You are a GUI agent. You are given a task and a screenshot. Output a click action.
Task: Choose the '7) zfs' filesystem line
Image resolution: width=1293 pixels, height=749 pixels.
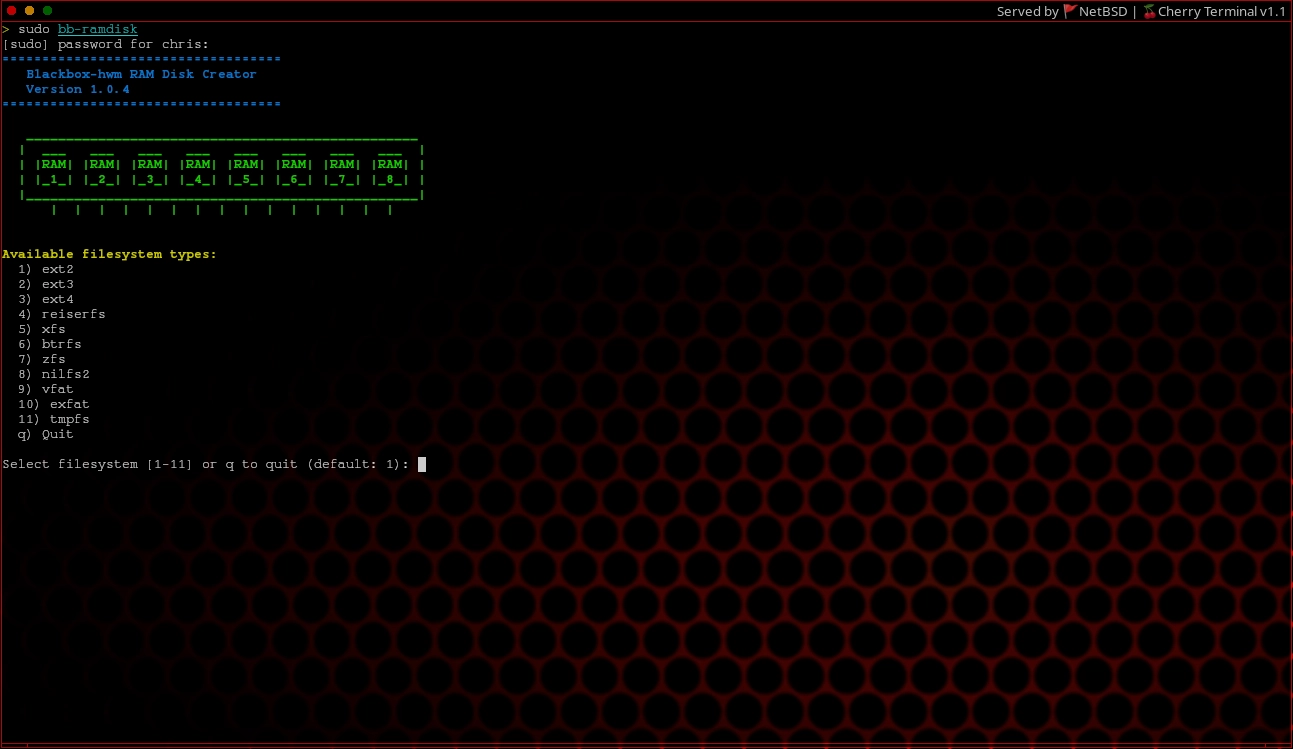coord(42,359)
